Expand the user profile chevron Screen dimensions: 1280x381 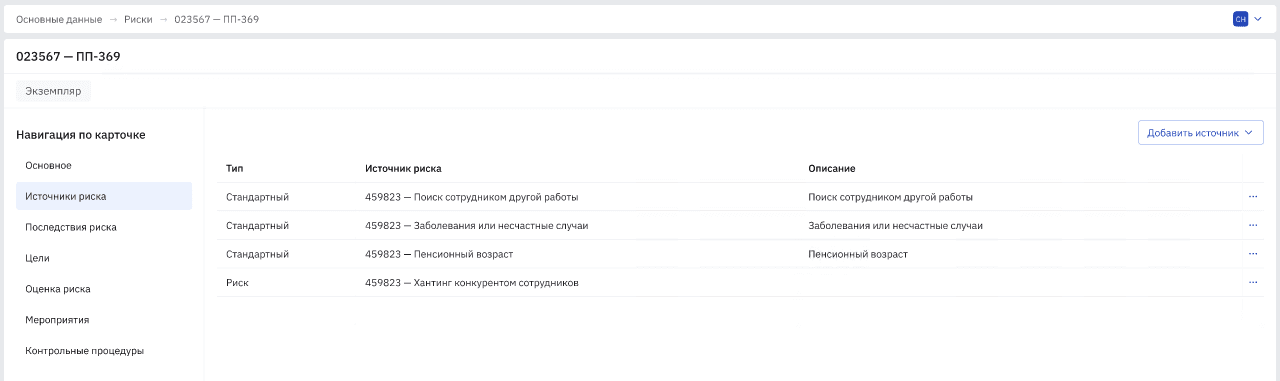click(1258, 19)
